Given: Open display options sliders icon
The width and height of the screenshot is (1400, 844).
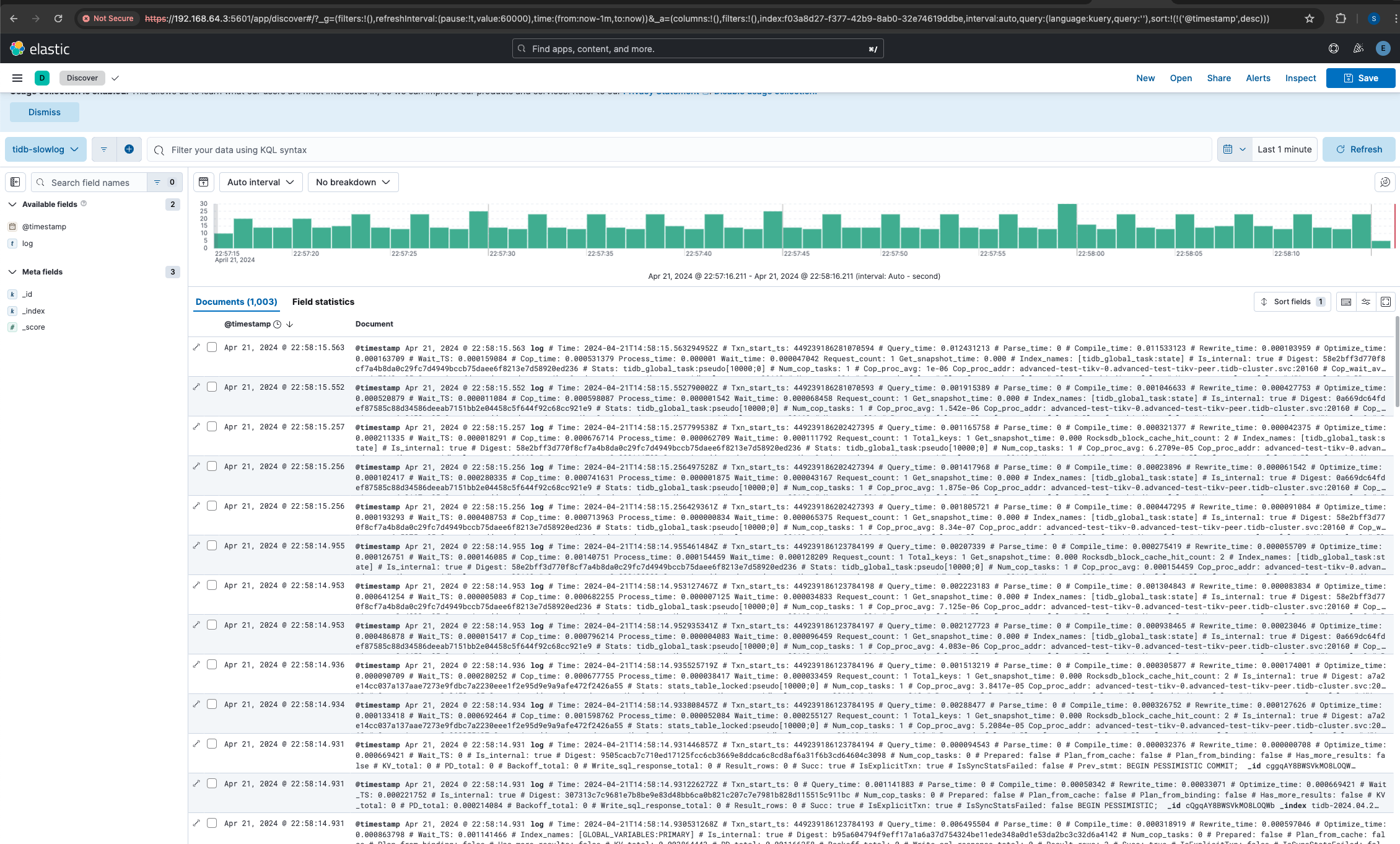Looking at the screenshot, I should point(1366,302).
